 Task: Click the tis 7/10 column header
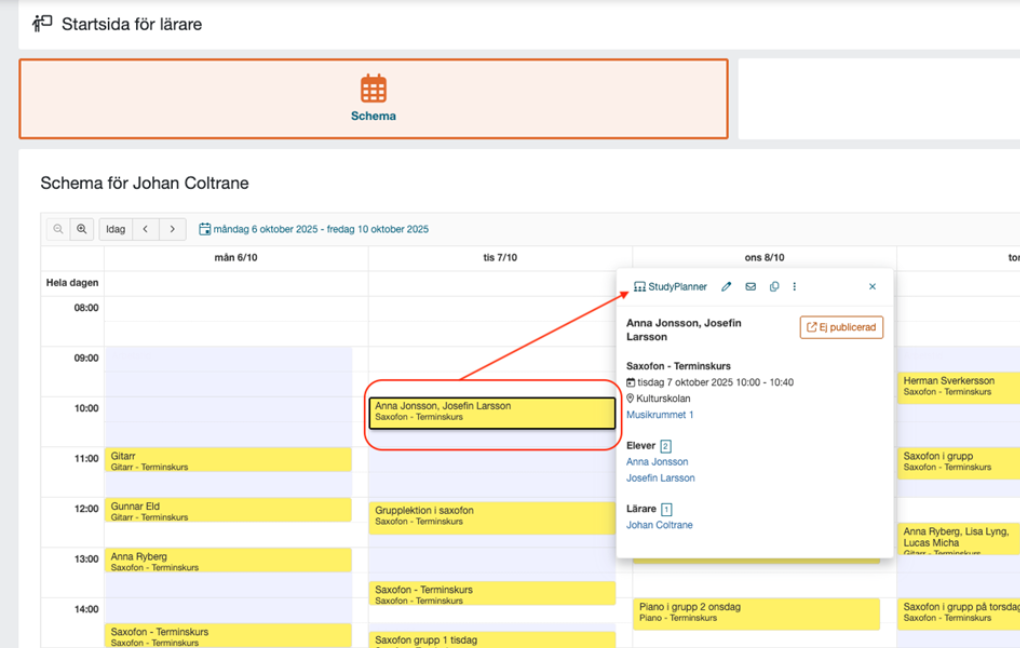click(x=500, y=258)
